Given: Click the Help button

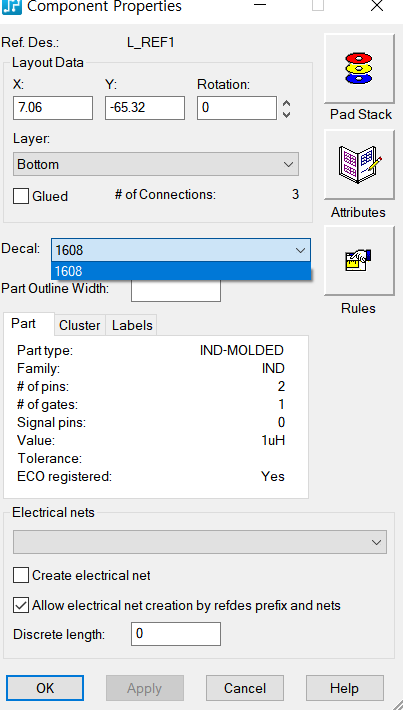Looking at the screenshot, I should coord(345,688).
